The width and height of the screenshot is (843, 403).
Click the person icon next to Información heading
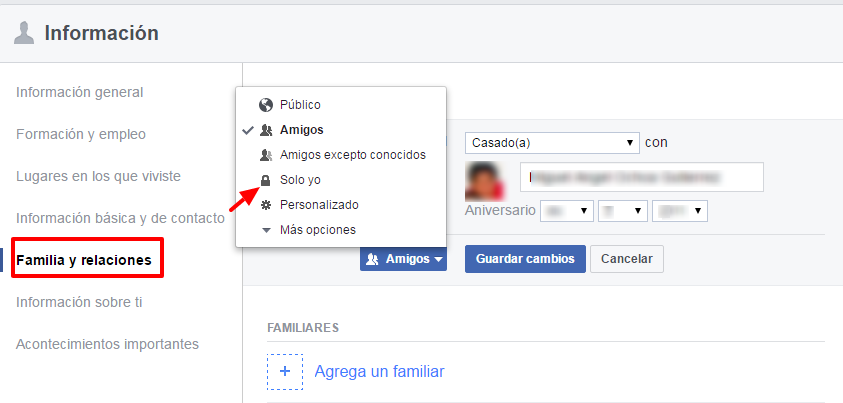pos(24,34)
